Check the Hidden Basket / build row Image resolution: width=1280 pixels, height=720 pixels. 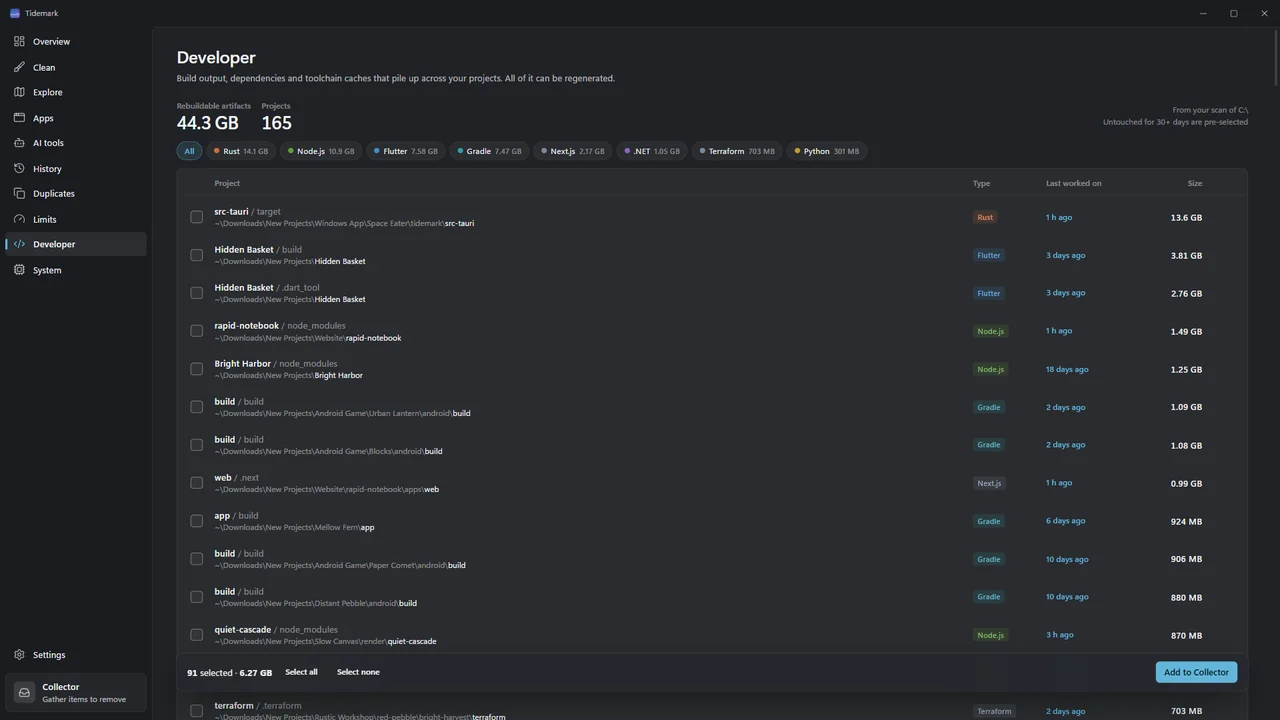coord(196,255)
